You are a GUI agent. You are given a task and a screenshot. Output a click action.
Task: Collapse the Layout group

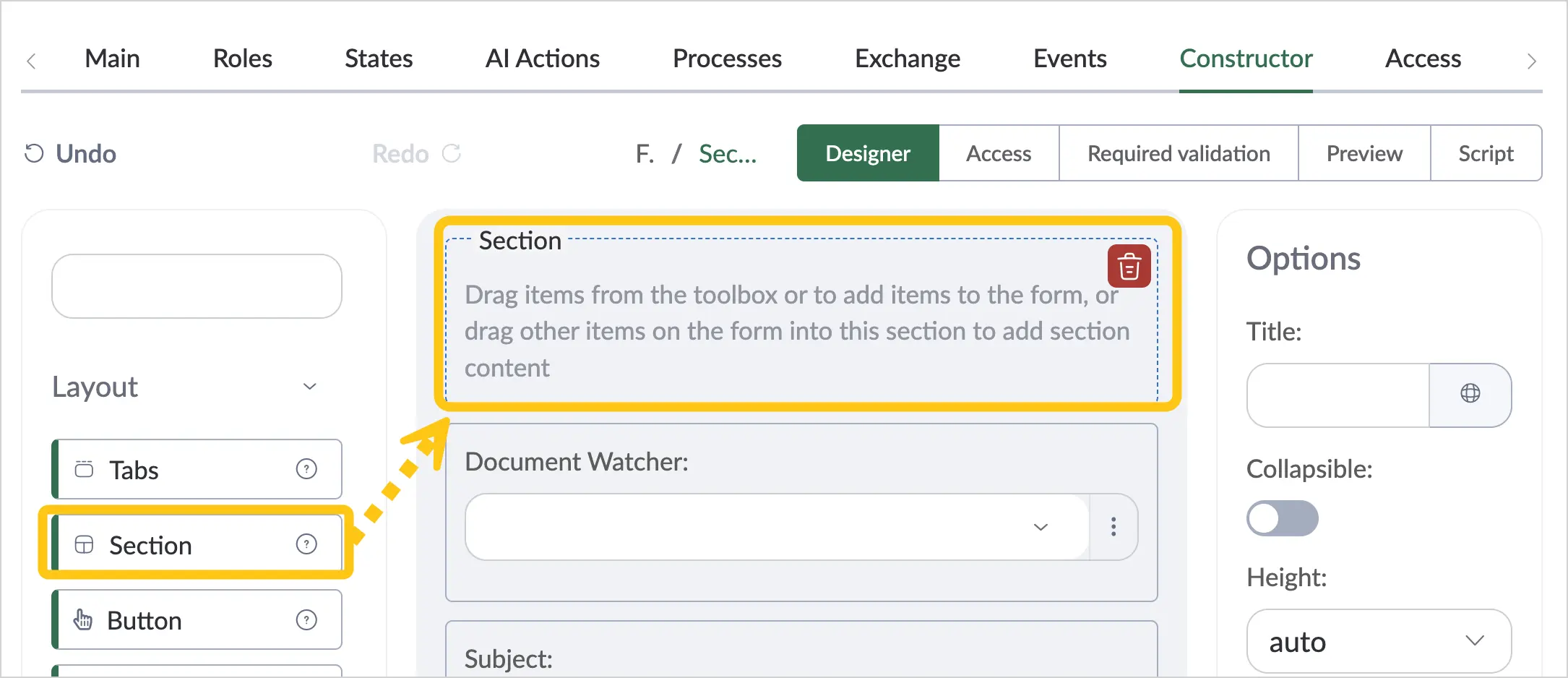coord(309,387)
